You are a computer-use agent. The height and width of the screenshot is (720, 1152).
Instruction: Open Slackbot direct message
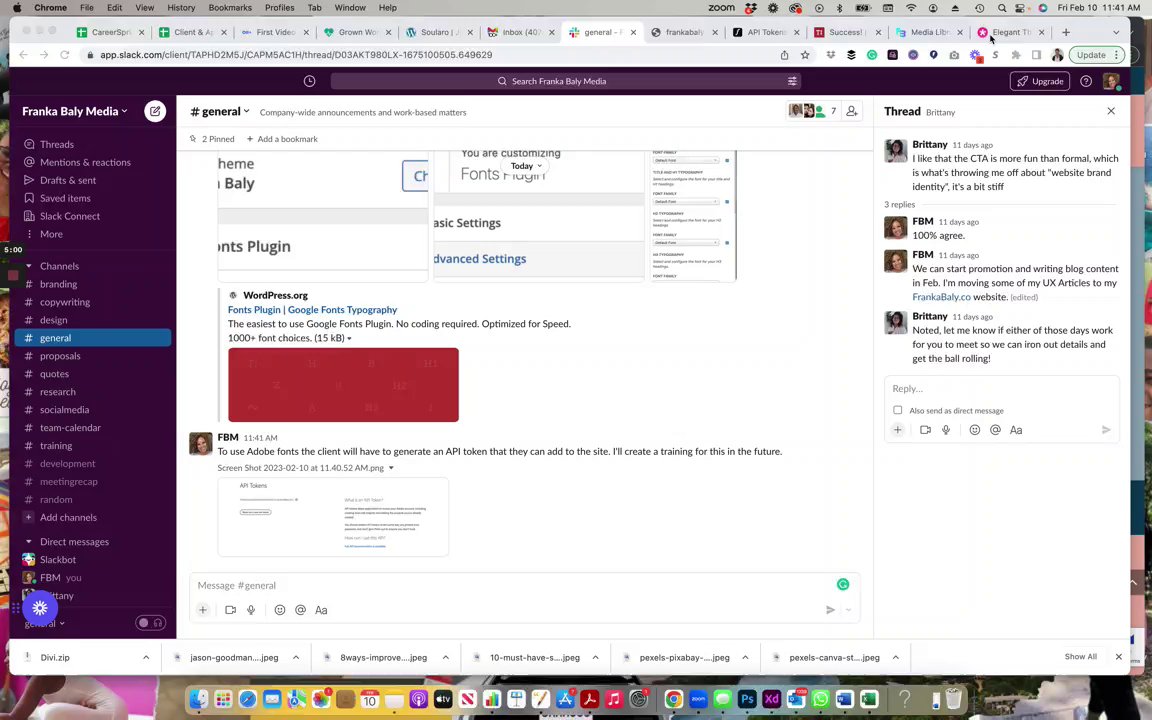pyautogui.click(x=58, y=560)
